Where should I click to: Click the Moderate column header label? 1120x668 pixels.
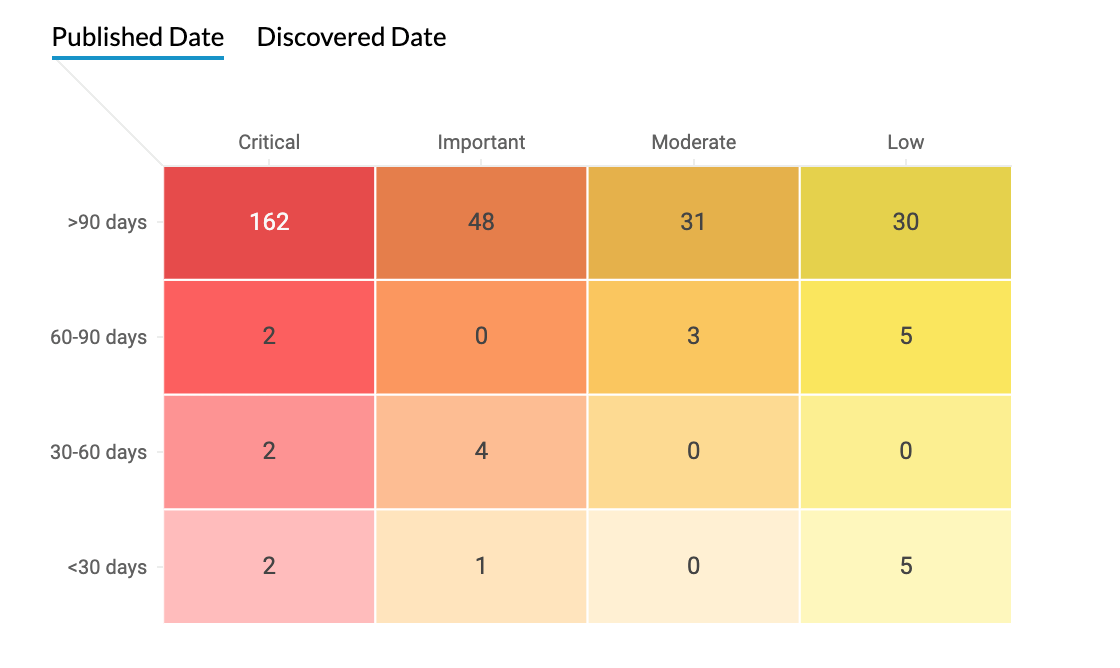693,142
